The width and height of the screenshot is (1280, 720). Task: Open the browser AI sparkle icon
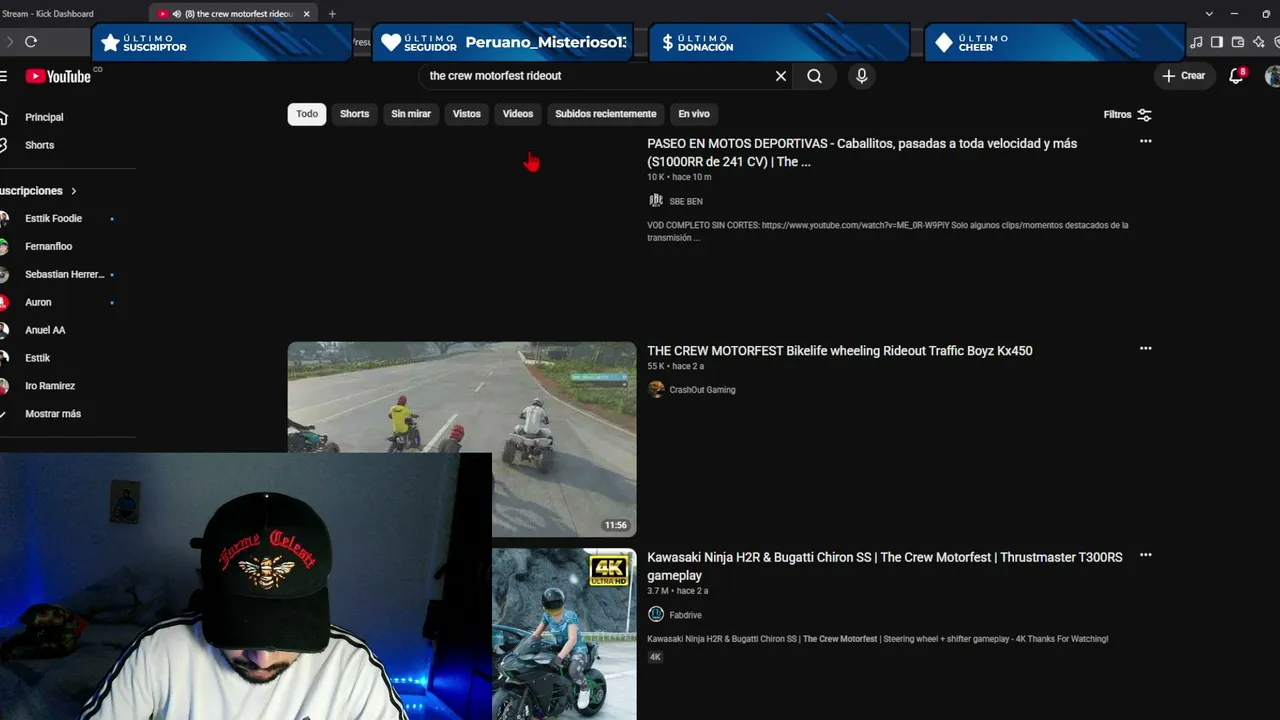[x=1259, y=42]
